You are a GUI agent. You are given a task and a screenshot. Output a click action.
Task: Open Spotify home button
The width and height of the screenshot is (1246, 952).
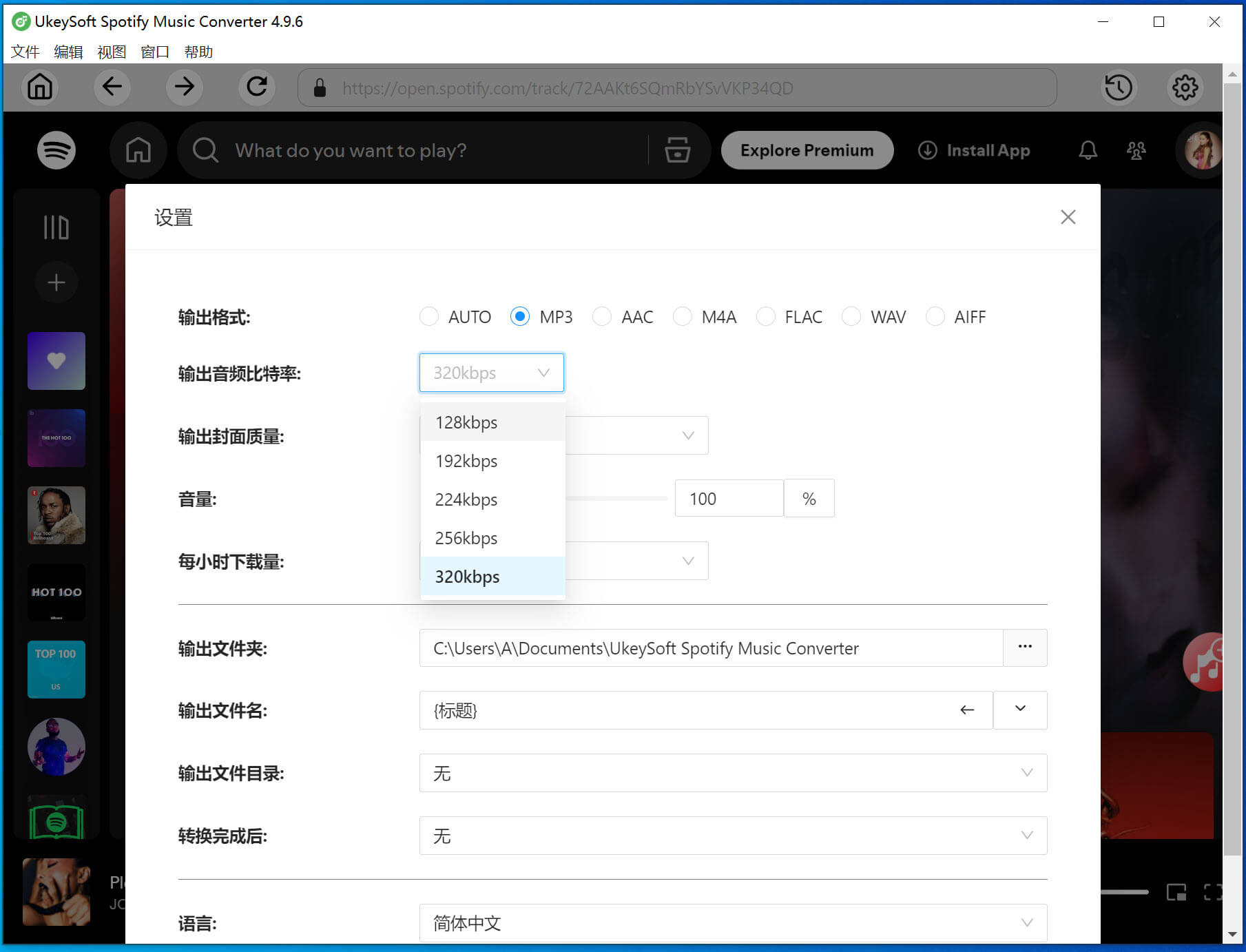coord(138,150)
